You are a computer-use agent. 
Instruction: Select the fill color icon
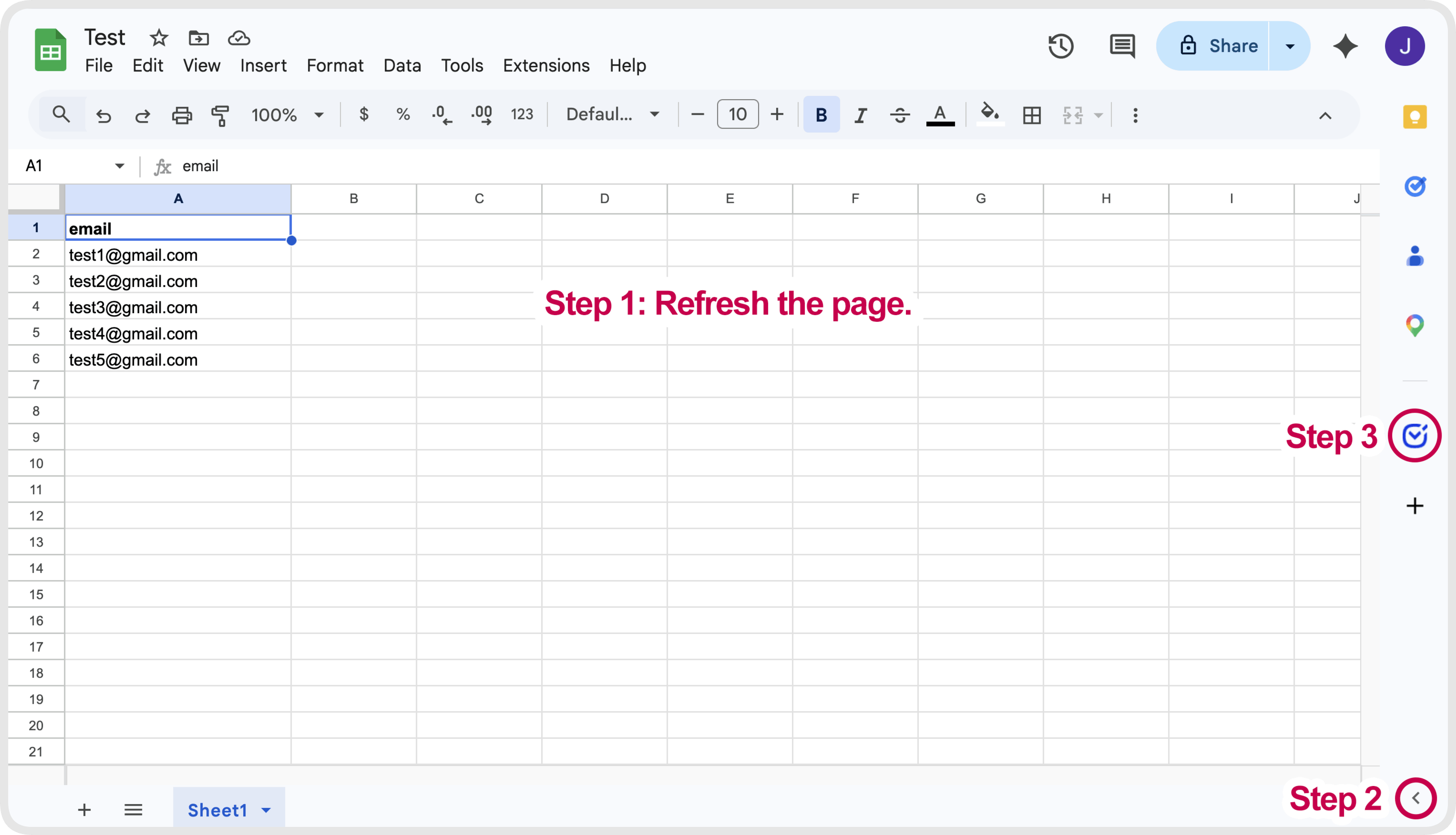(989, 114)
